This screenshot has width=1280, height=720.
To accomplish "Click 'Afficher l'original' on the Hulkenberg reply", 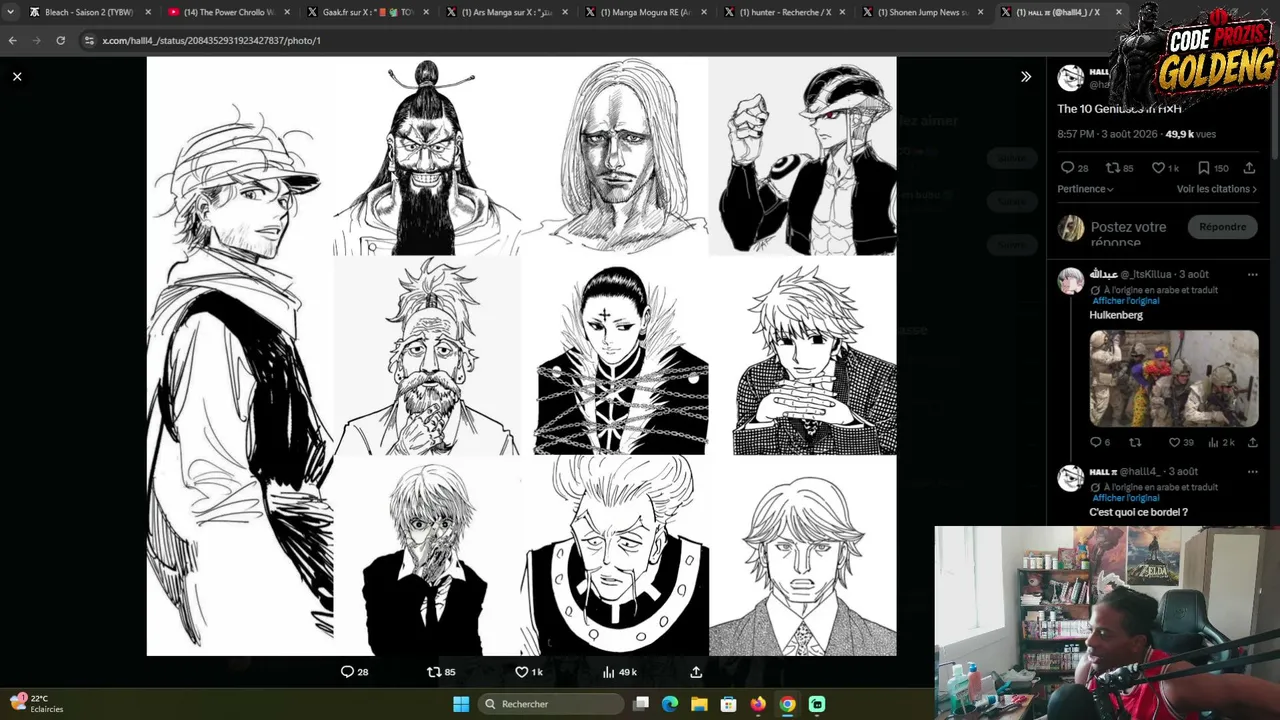I will click(1126, 301).
